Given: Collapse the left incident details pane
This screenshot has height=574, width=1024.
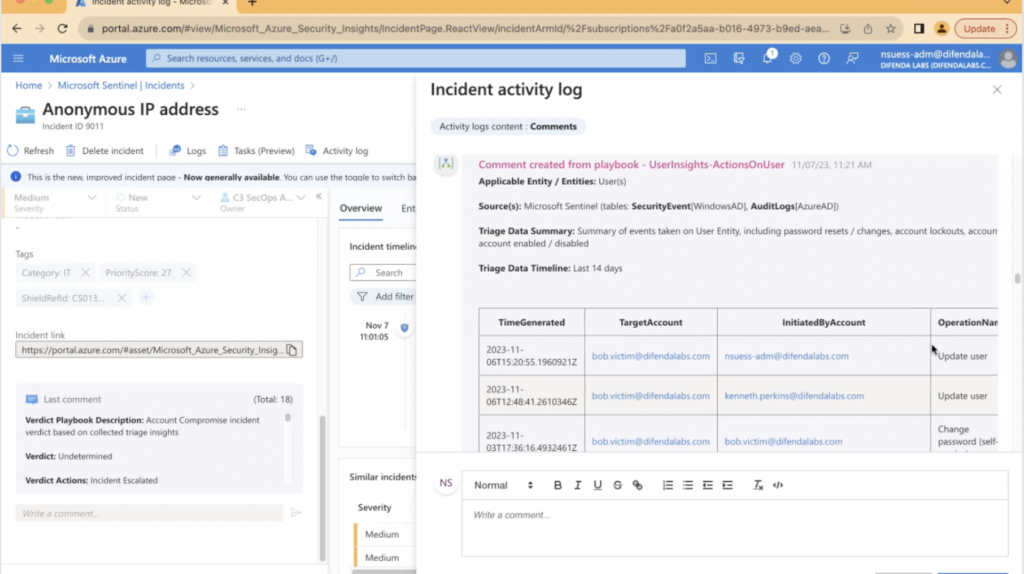Looking at the screenshot, I should coord(319,197).
